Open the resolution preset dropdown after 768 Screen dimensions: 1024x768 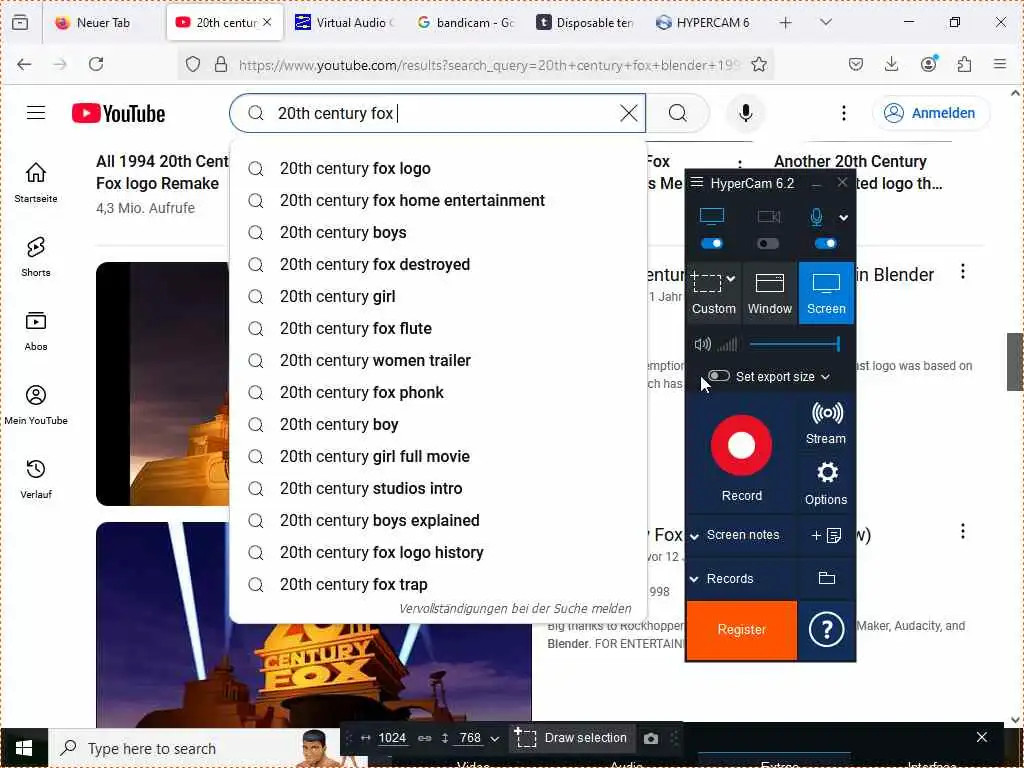(x=494, y=739)
